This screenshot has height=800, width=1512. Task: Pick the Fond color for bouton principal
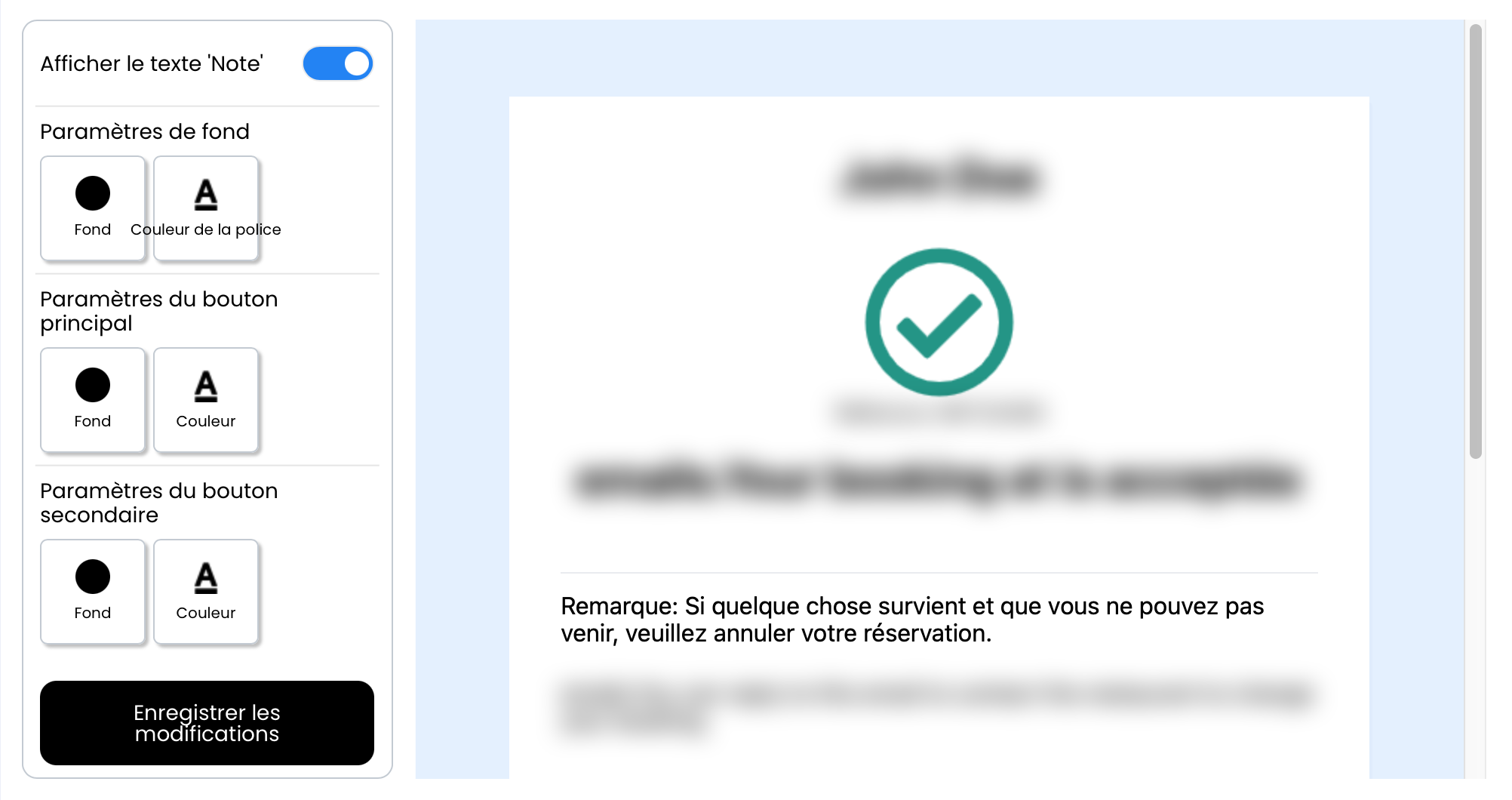pyautogui.click(x=93, y=400)
